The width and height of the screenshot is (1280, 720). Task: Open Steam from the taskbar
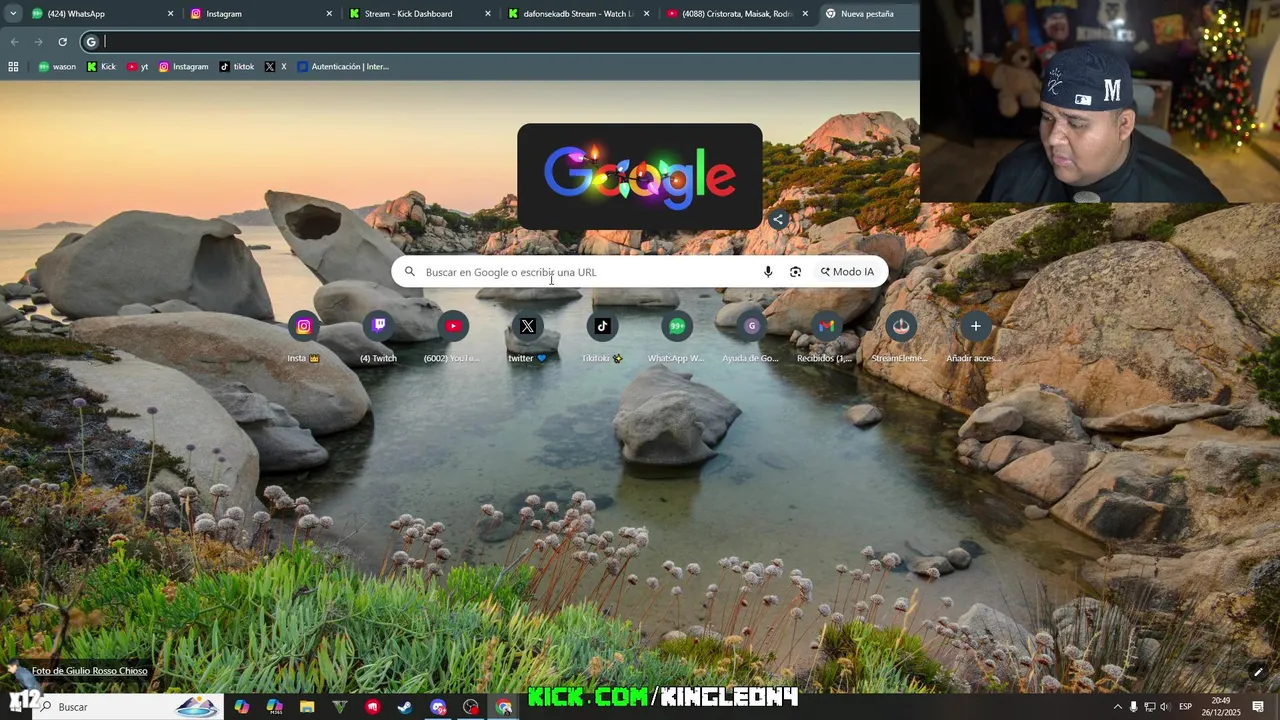click(x=405, y=707)
